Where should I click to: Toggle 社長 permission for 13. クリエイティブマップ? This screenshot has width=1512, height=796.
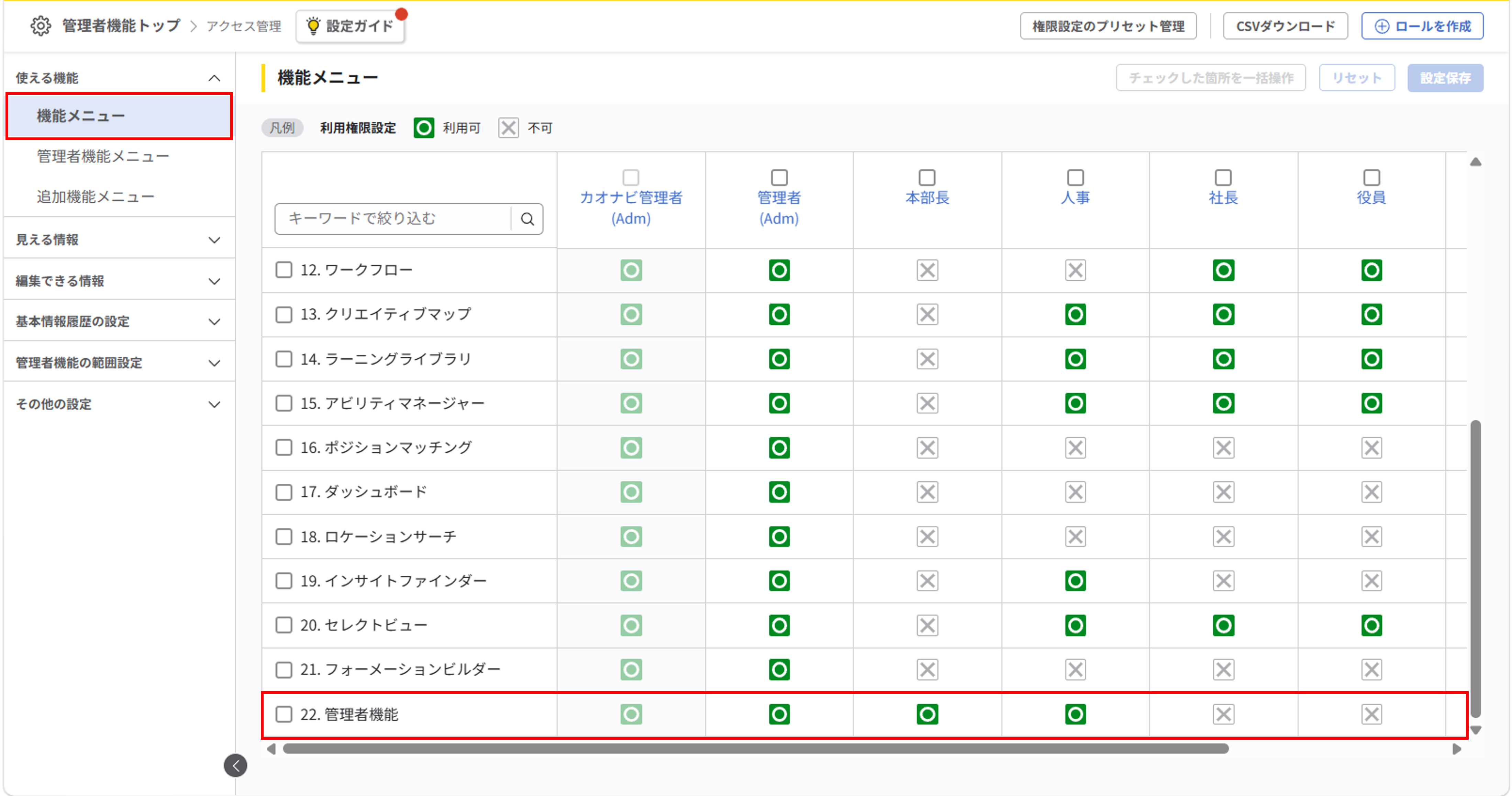click(x=1223, y=314)
